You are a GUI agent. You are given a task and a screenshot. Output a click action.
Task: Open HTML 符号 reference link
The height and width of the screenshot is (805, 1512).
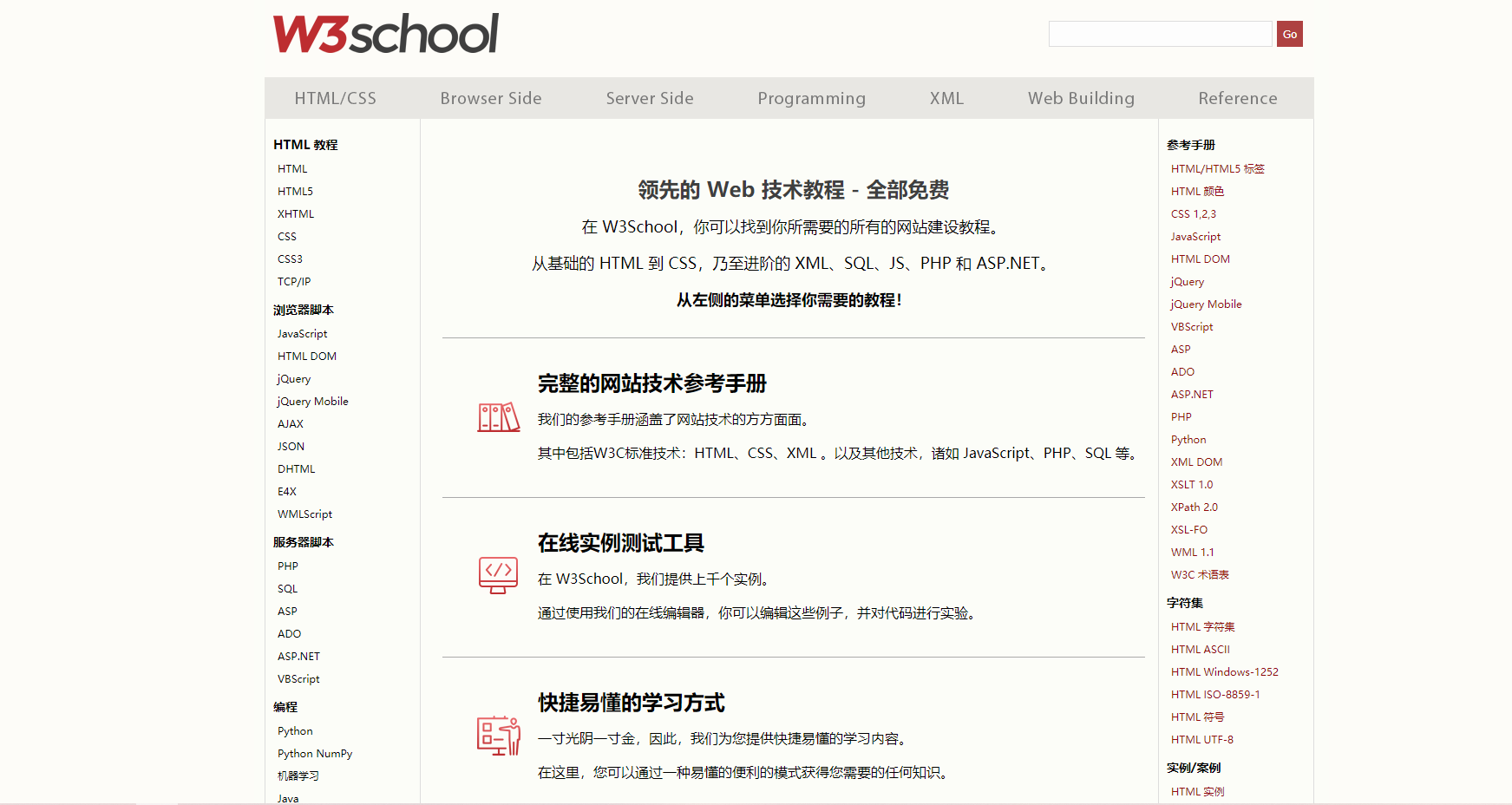coord(1198,717)
